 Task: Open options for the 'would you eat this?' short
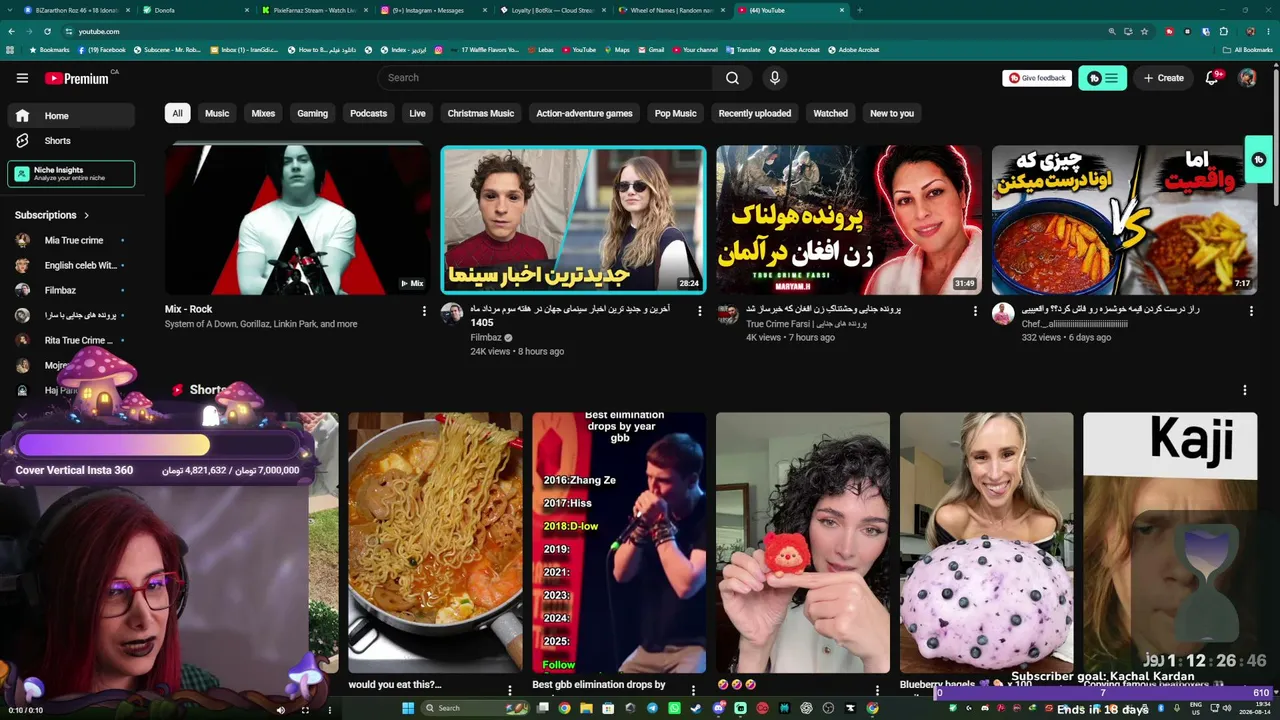pyautogui.click(x=510, y=689)
